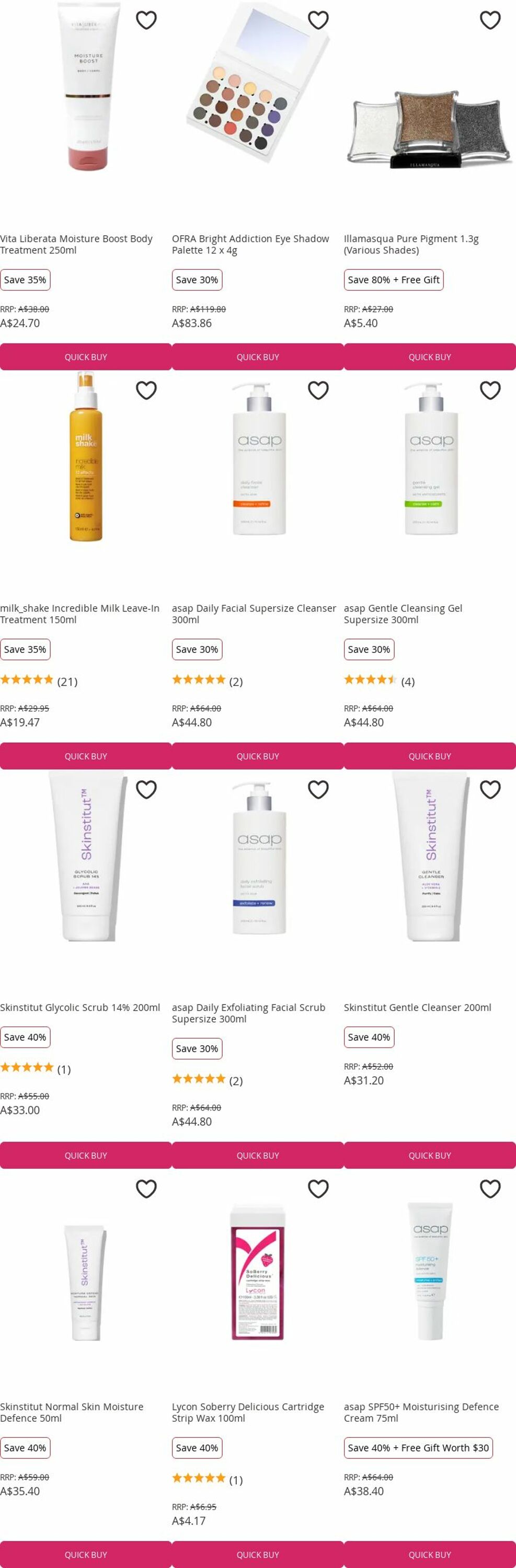516x1568 pixels.
Task: Favorite the OFRA Eye Shadow Palette
Action: click(318, 20)
